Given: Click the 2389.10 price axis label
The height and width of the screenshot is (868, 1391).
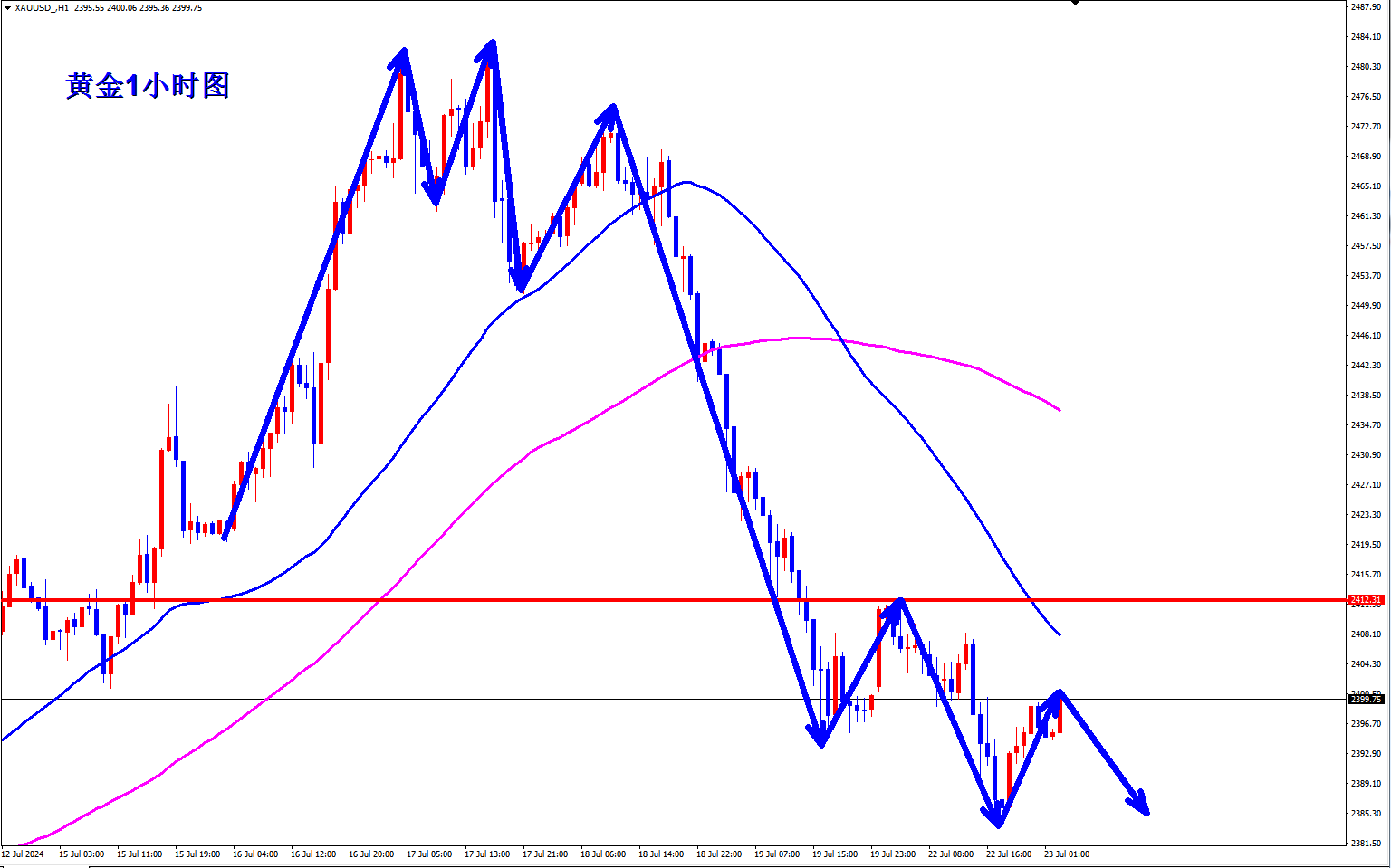Looking at the screenshot, I should click(1366, 784).
